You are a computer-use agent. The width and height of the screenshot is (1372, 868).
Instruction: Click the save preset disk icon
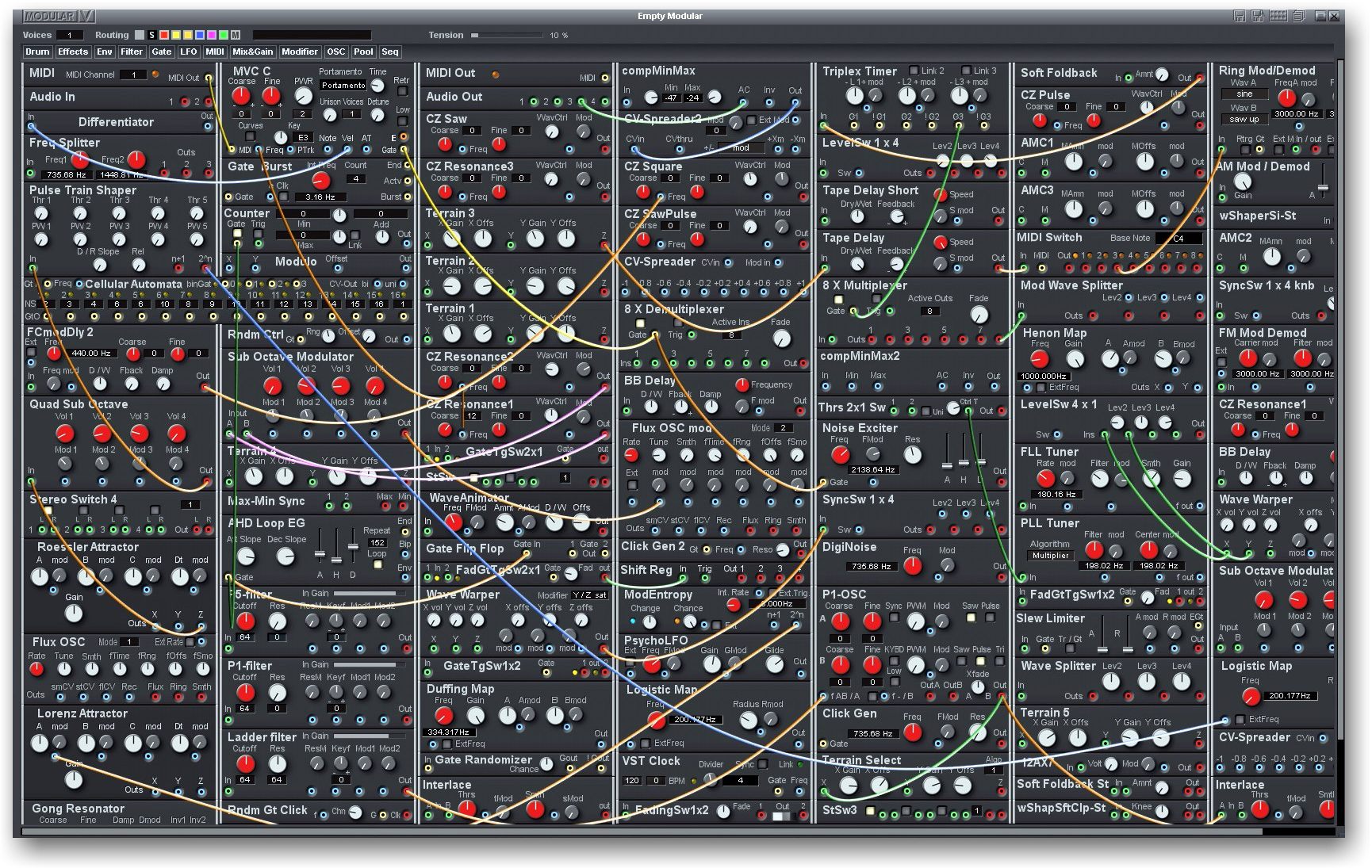tap(1240, 16)
